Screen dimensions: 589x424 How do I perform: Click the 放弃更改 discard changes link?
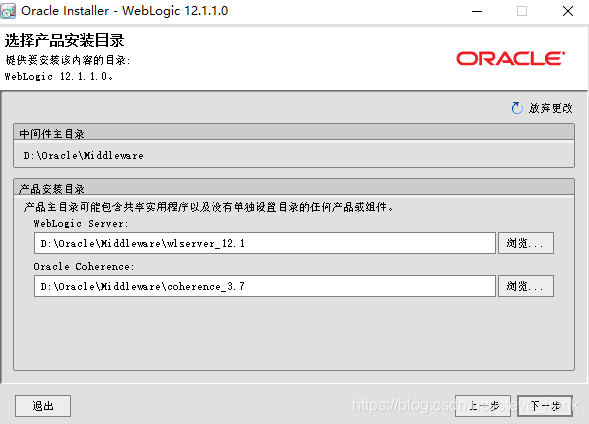[x=550, y=108]
